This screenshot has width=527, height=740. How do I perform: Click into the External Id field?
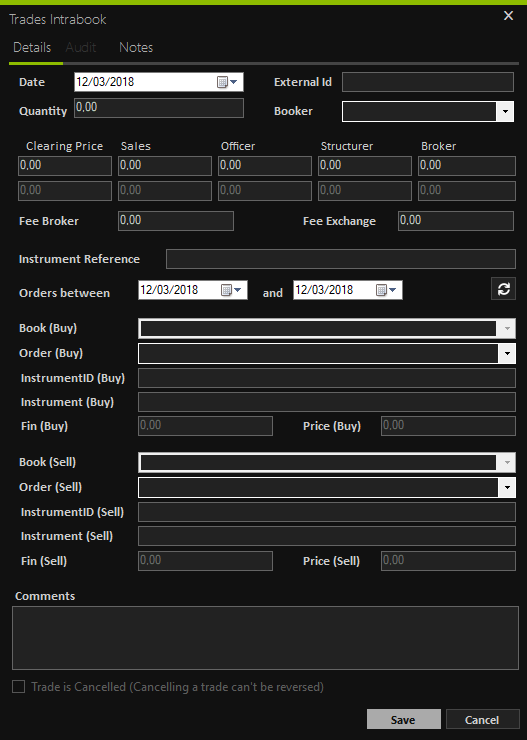(428, 82)
